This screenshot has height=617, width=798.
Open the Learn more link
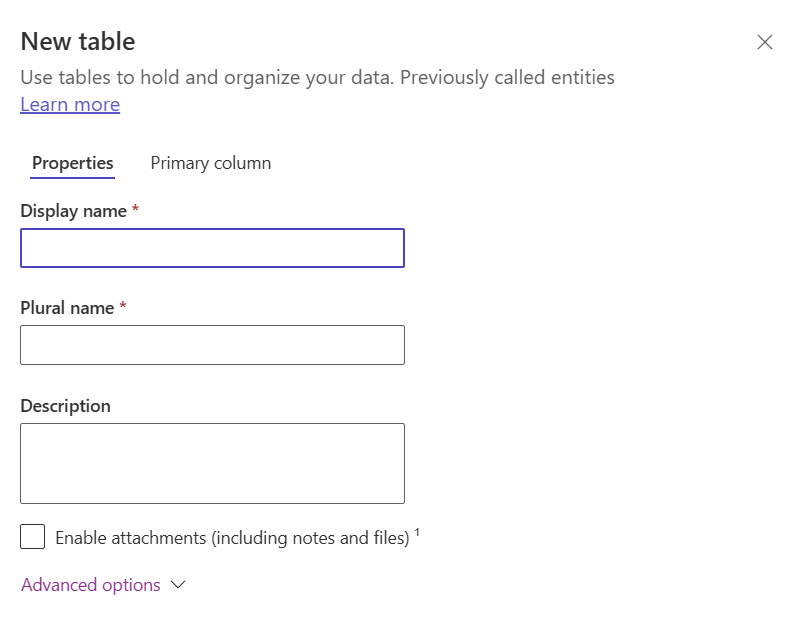pyautogui.click(x=70, y=104)
